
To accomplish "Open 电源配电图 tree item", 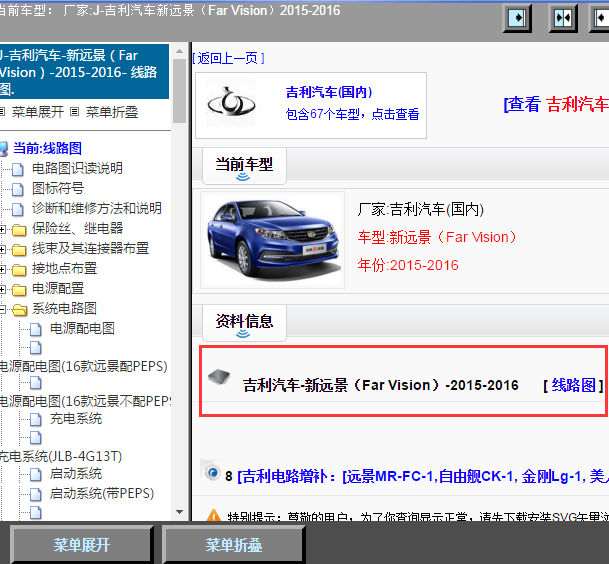I will click(x=82, y=329).
